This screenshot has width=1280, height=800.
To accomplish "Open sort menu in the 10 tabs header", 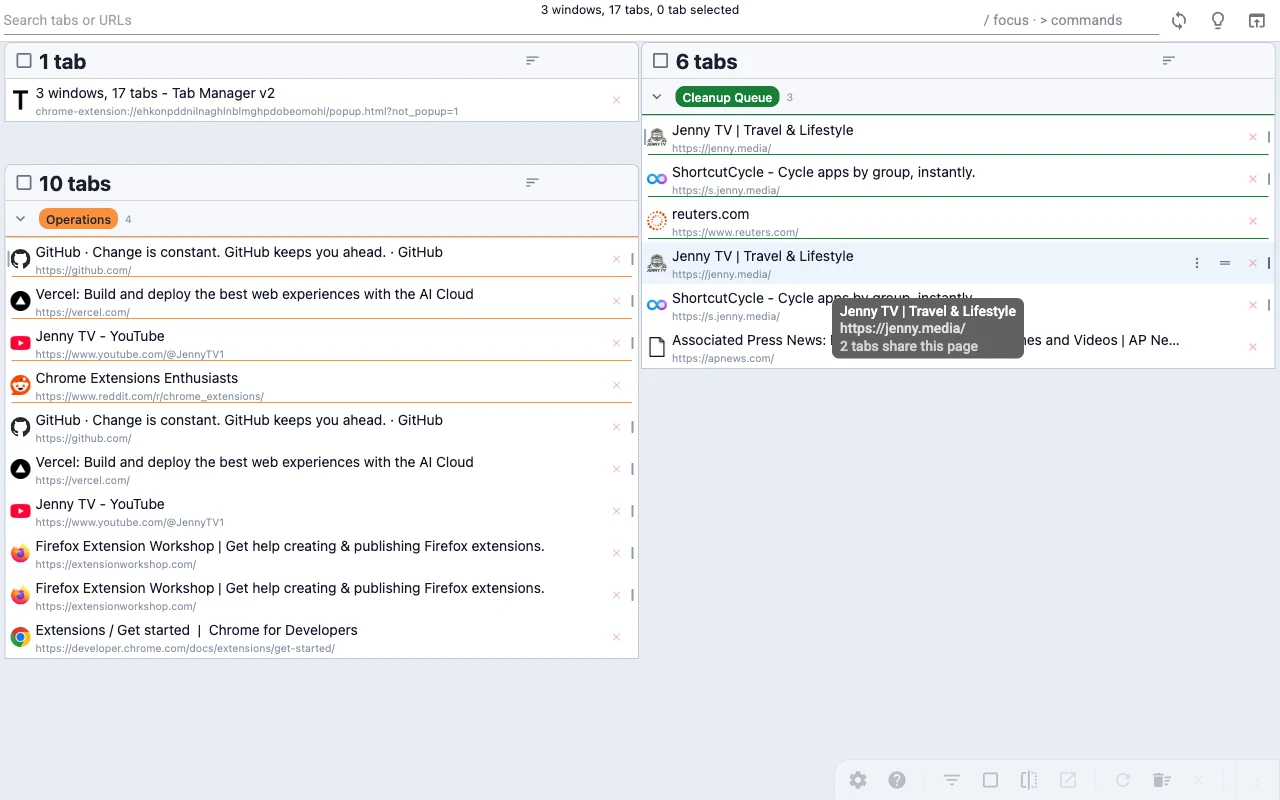I will pos(533,183).
